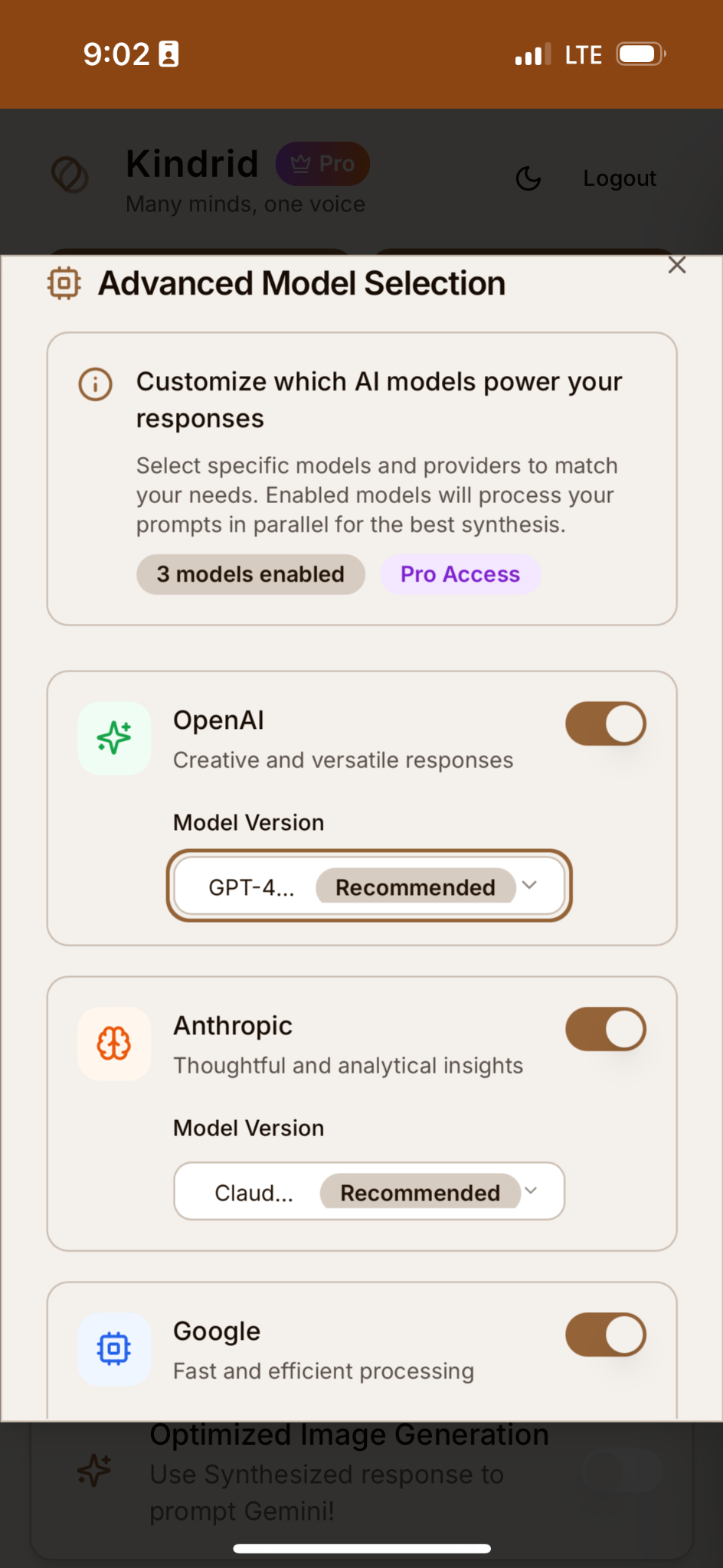This screenshot has width=723, height=1568.
Task: Click the chip icon beside Advanced Model Selection
Action: pyautogui.click(x=64, y=283)
